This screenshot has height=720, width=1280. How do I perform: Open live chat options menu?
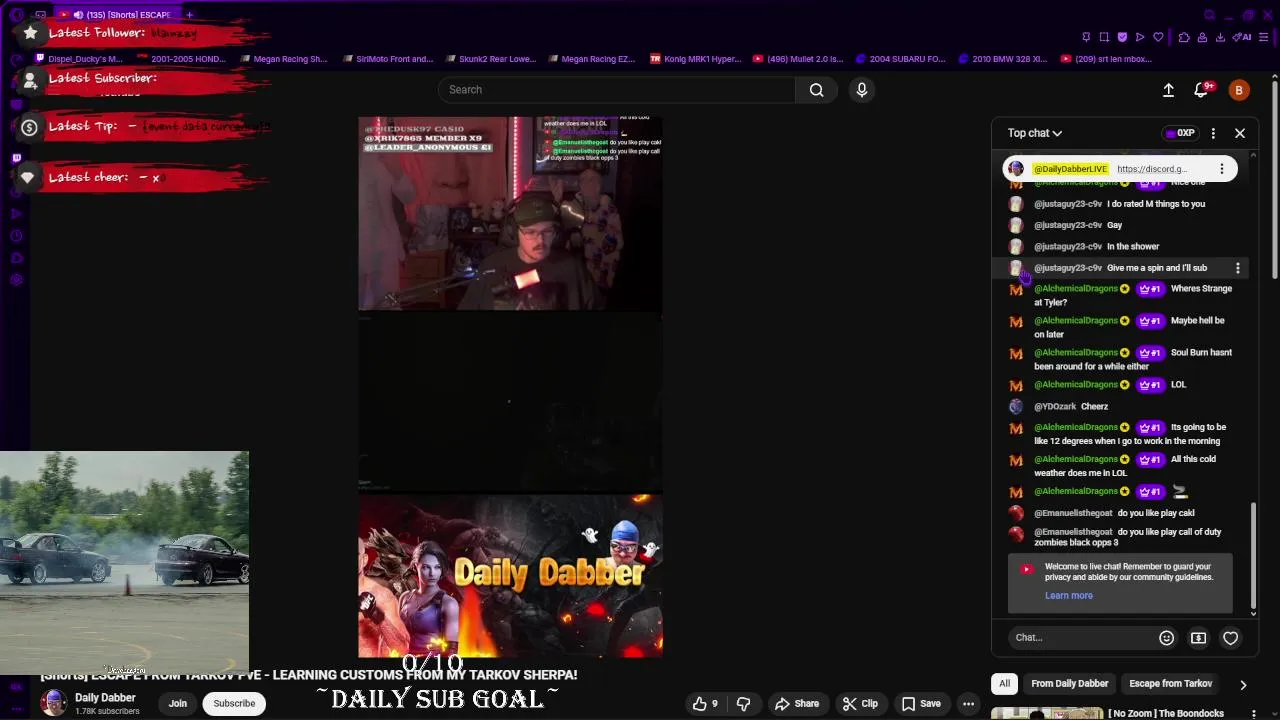[x=1213, y=133]
